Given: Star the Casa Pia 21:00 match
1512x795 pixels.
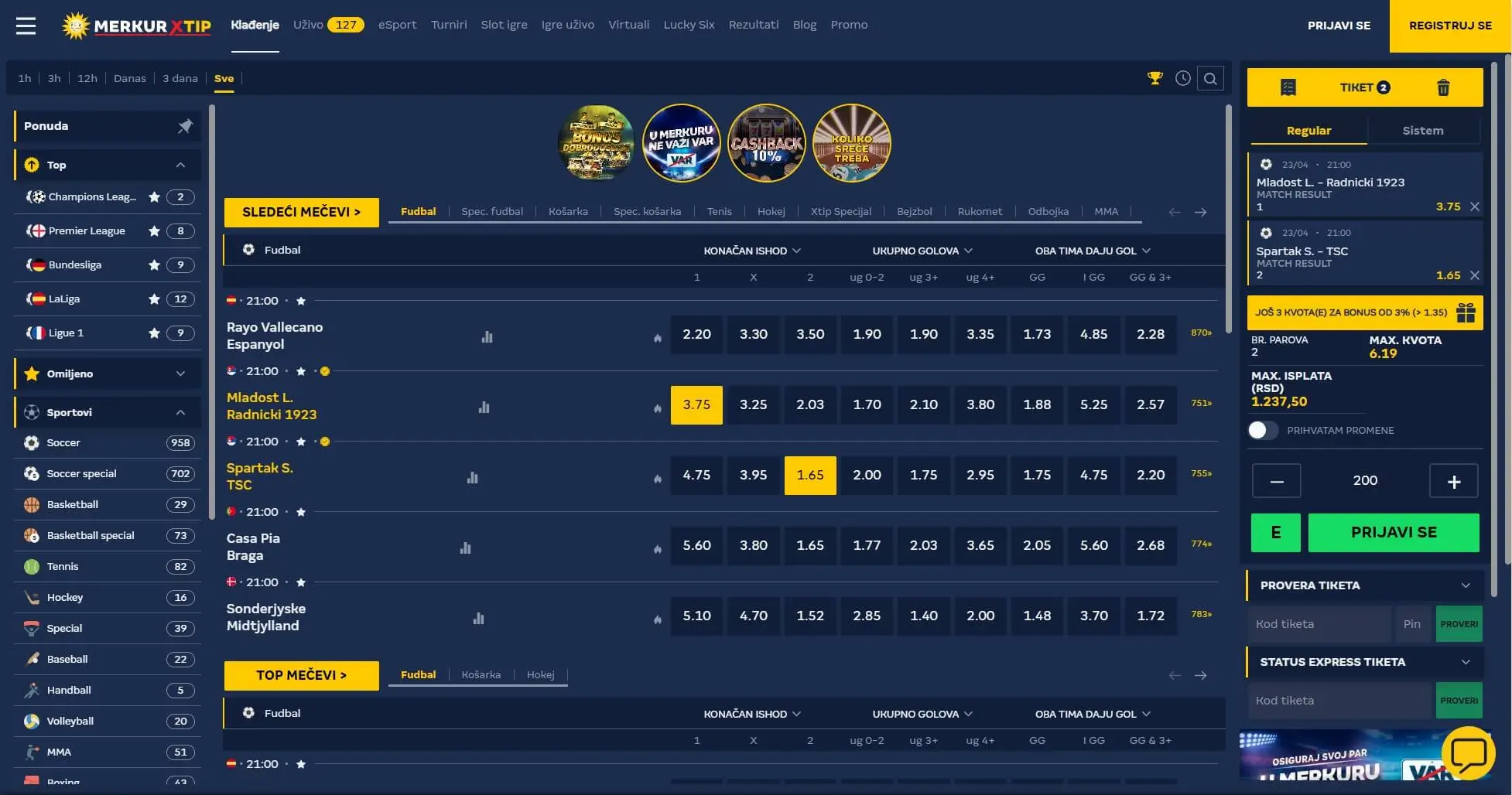Looking at the screenshot, I should (x=301, y=512).
